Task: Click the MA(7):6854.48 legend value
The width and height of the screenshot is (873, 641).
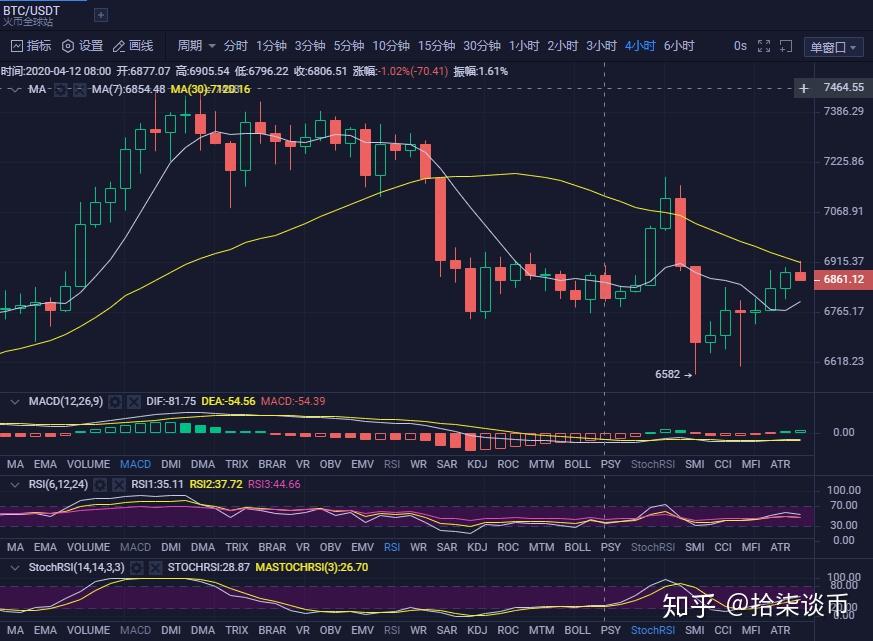Action: coord(129,90)
